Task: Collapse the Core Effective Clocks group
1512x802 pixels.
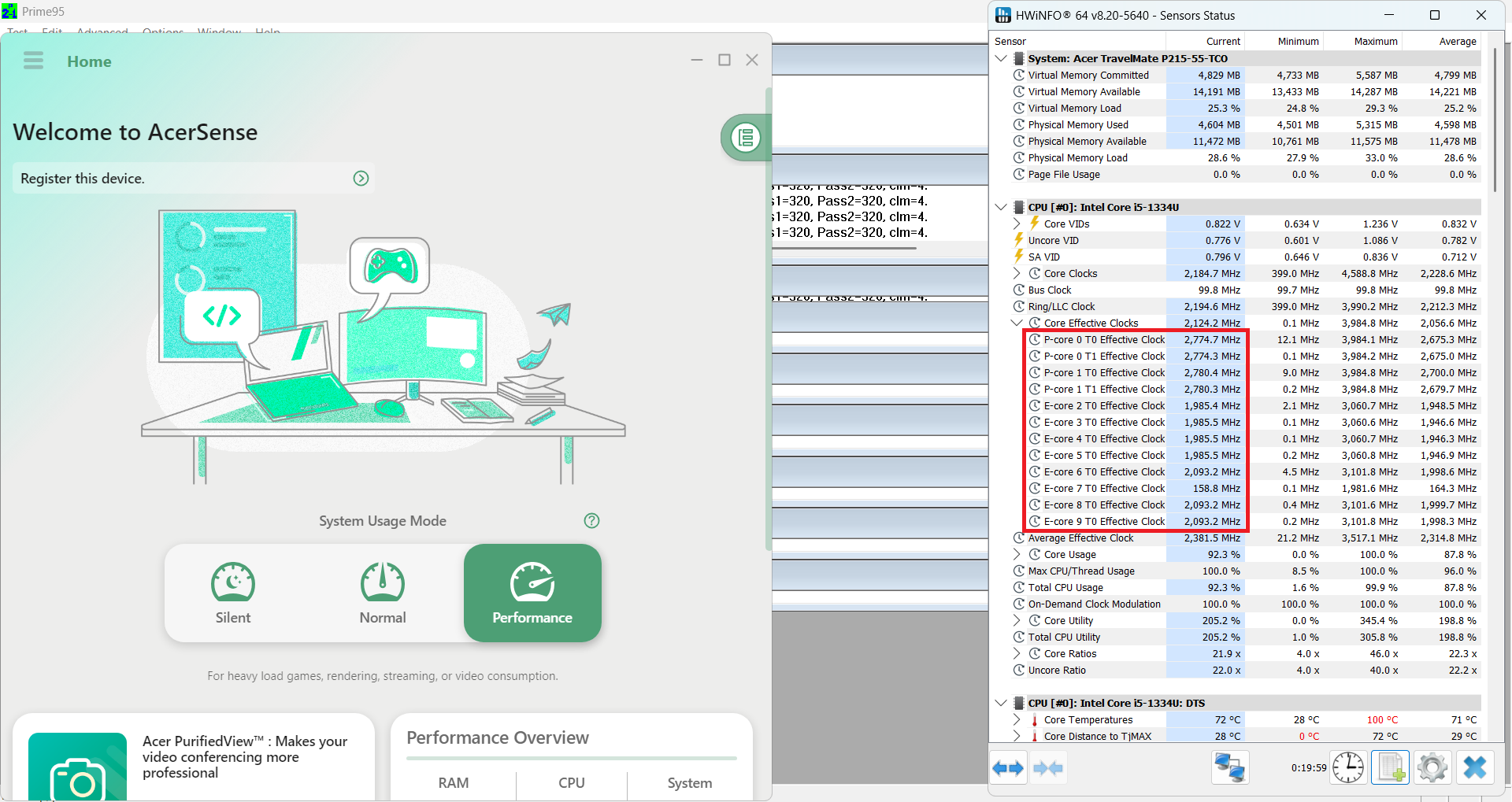Action: pos(1017,323)
